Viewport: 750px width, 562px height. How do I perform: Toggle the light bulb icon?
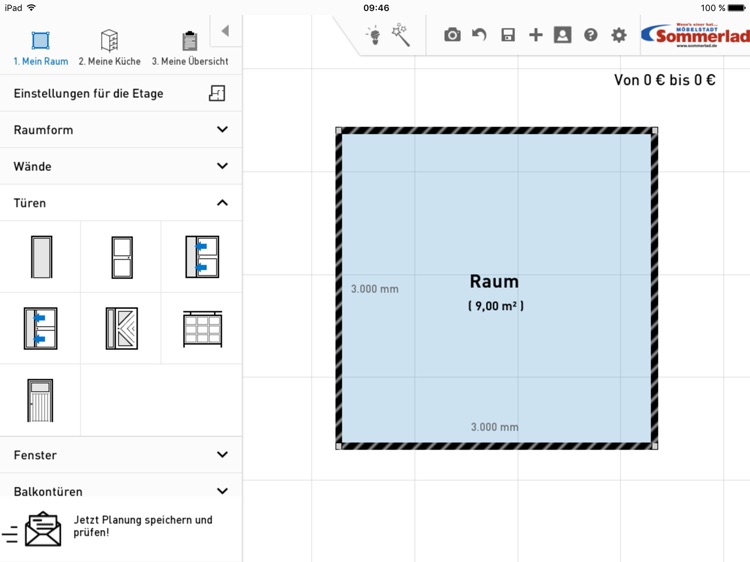(373, 36)
